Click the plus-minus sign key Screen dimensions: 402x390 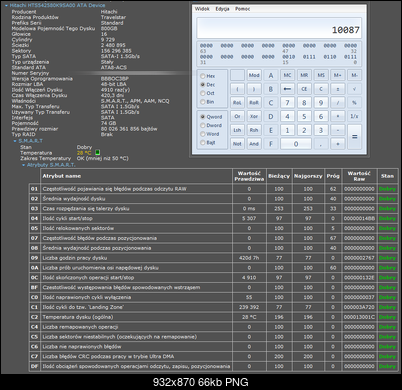pyautogui.click(x=338, y=89)
